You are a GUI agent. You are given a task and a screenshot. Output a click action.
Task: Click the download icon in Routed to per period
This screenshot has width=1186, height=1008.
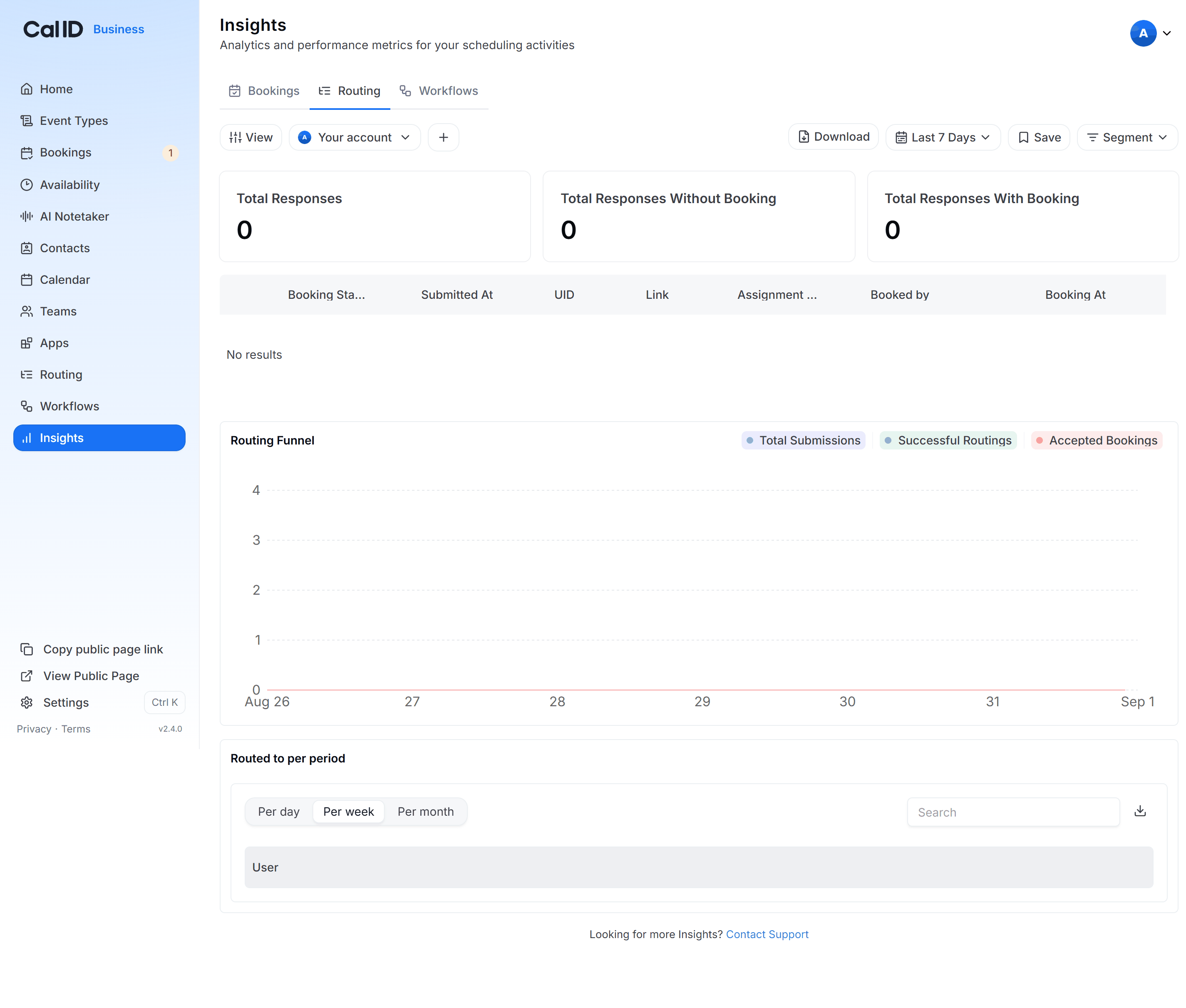pos(1140,811)
